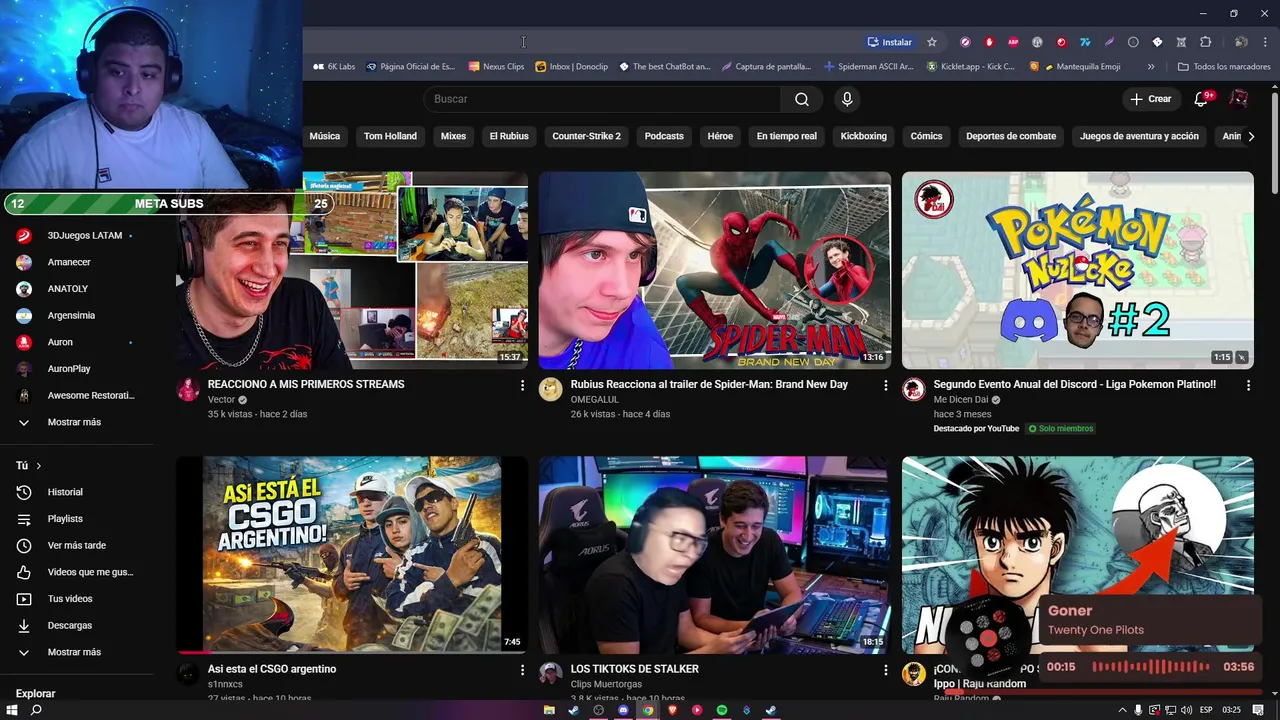Open Clips Muertorgas channel avatar
This screenshot has width=1280, height=720.
point(551,674)
